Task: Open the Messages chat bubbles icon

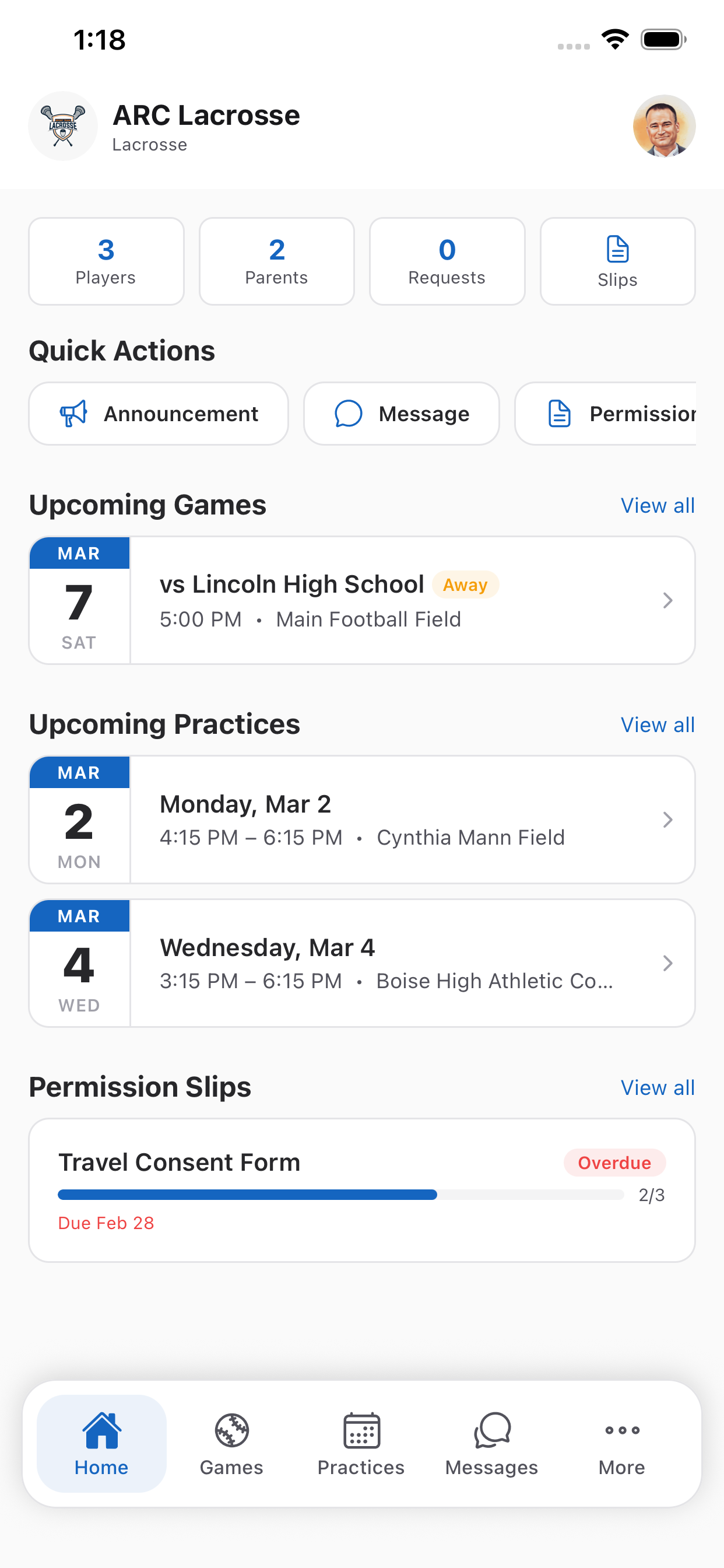Action: pyautogui.click(x=491, y=1430)
